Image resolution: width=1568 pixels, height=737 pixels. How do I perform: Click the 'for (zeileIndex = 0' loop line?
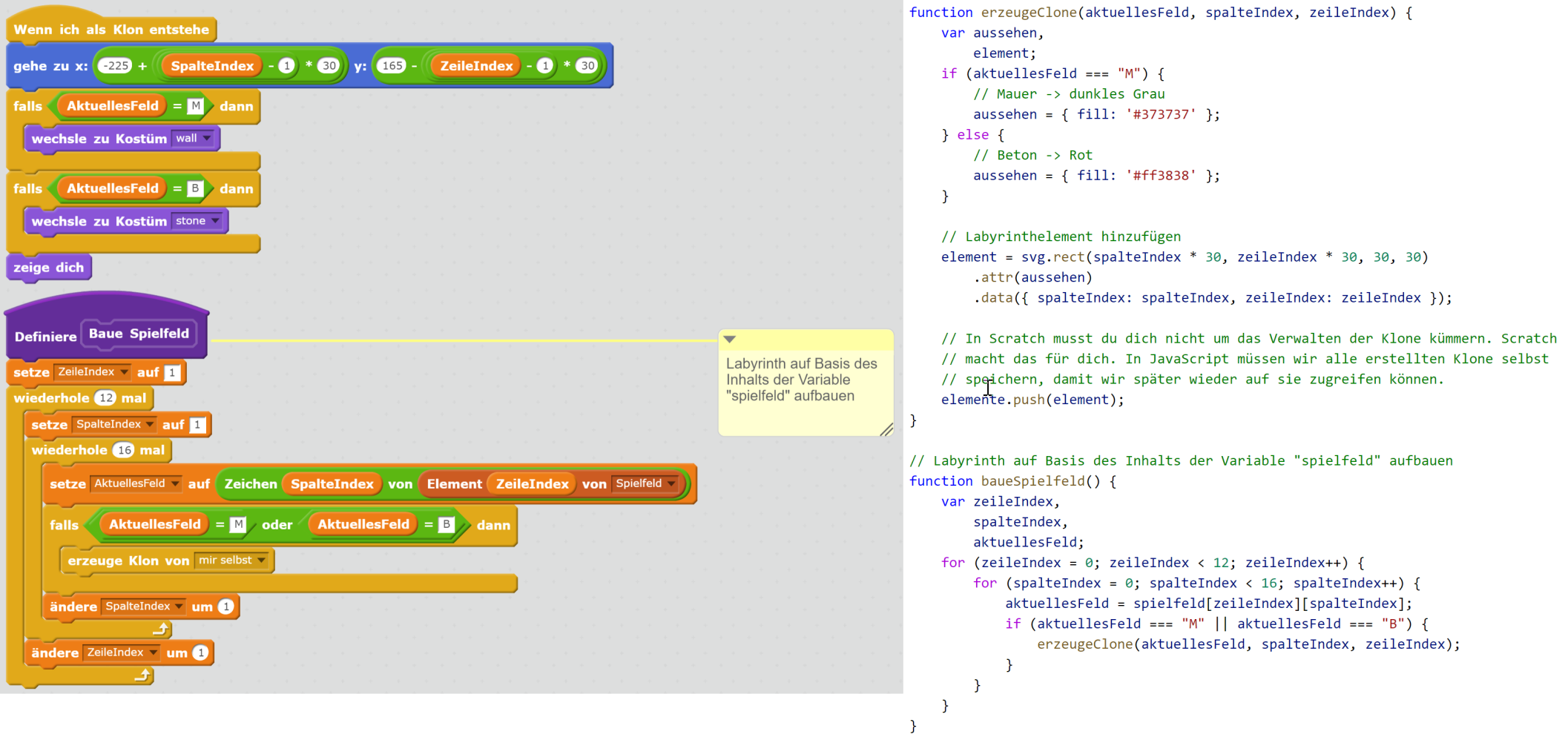[x=1153, y=563]
